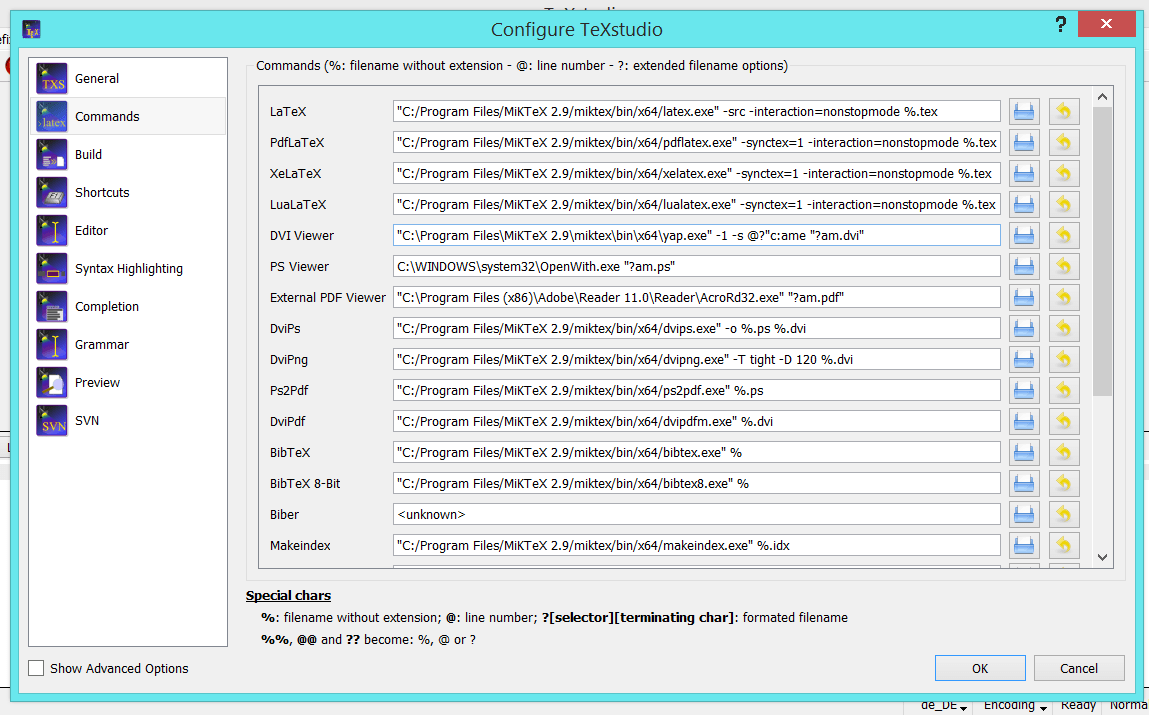This screenshot has height=715, width=1149.
Task: Click the XeLaTeX row label
Action: [x=295, y=174]
